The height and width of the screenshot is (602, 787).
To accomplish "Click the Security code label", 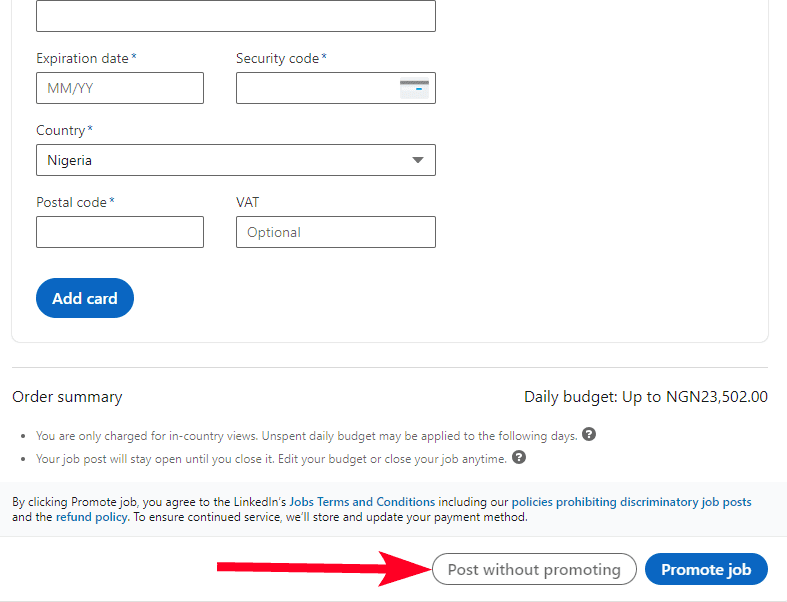I will tap(278, 58).
